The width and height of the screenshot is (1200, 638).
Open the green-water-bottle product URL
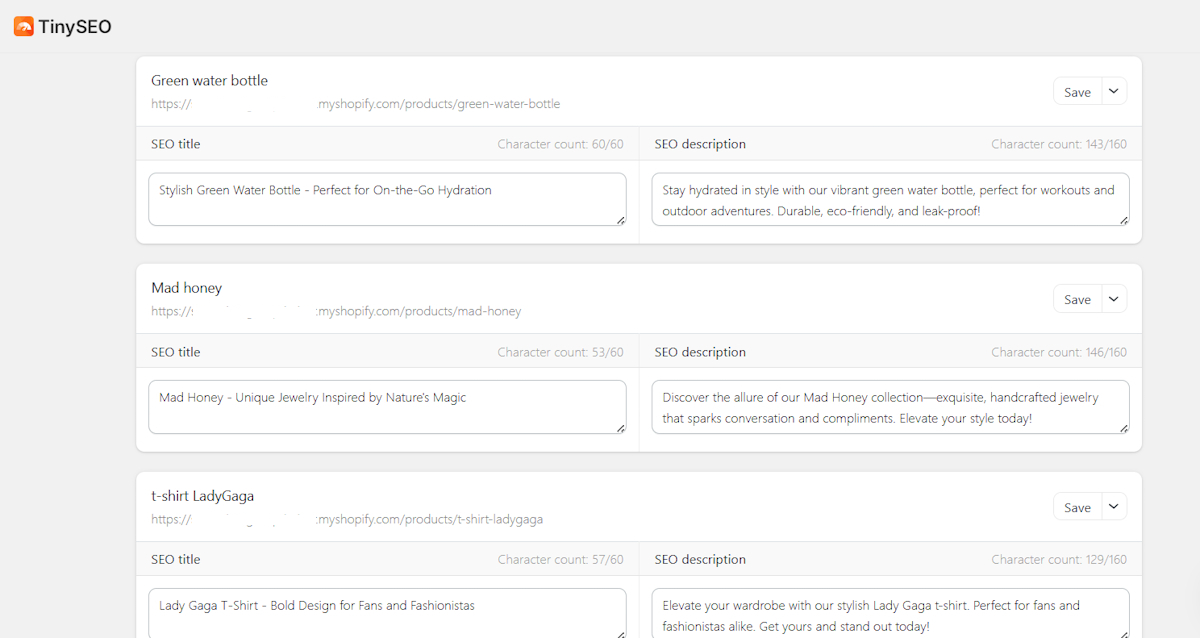tap(355, 104)
